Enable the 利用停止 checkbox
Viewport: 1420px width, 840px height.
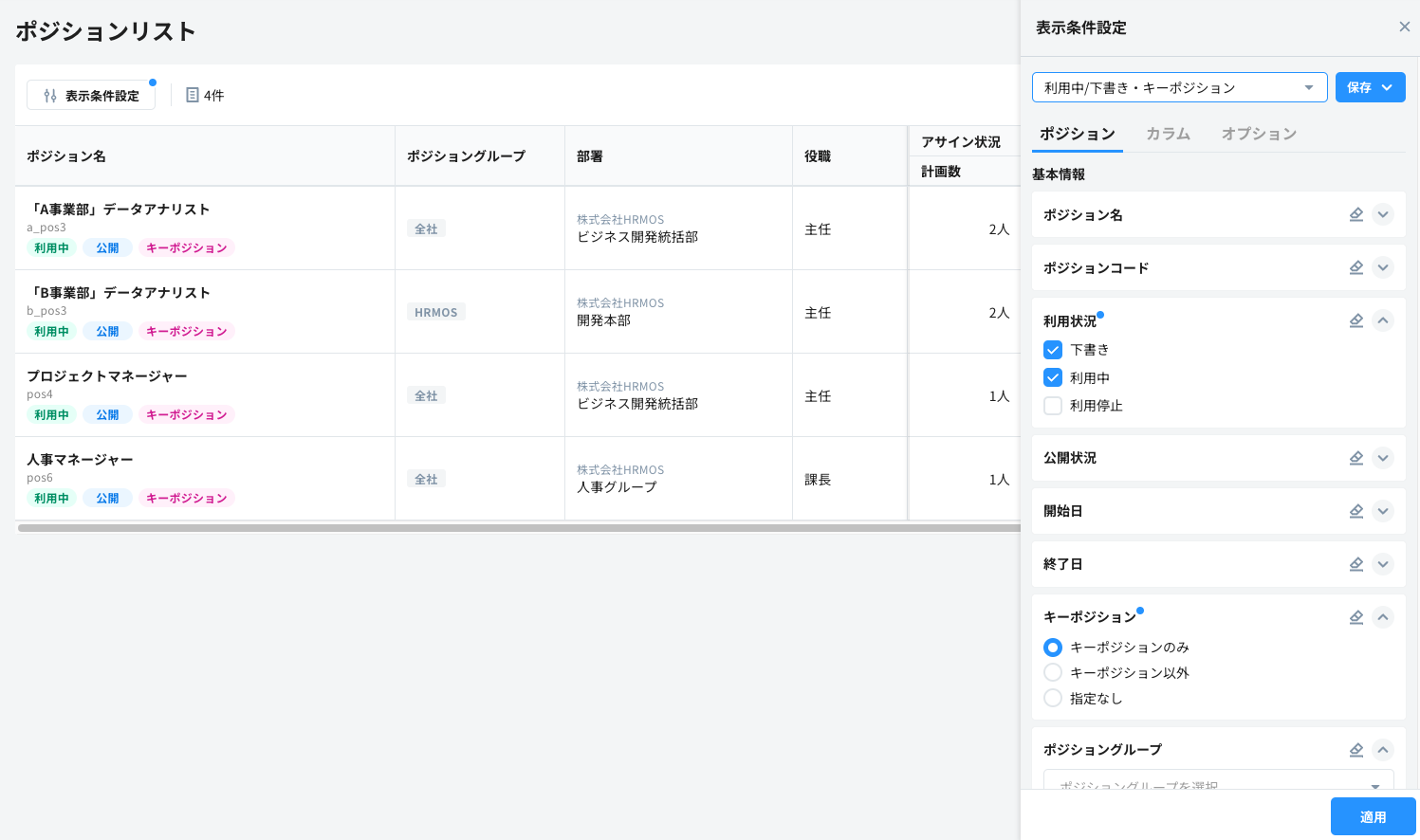[x=1053, y=405]
